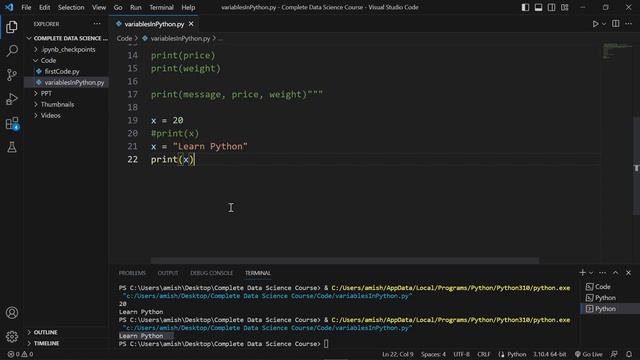Start Go Live server
Viewport: 640px width, 360px height.
[x=589, y=354]
